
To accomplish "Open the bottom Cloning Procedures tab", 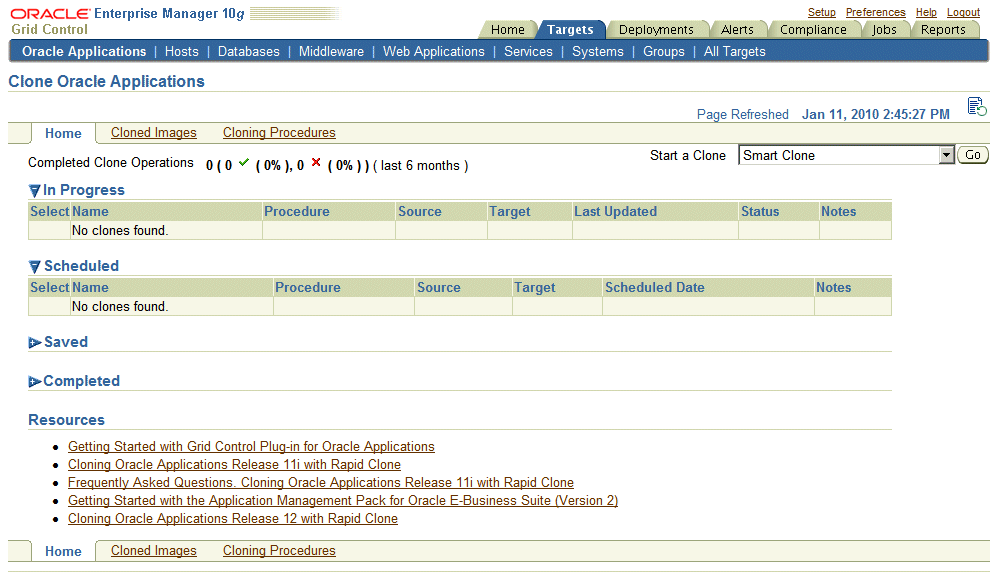I will pos(279,550).
